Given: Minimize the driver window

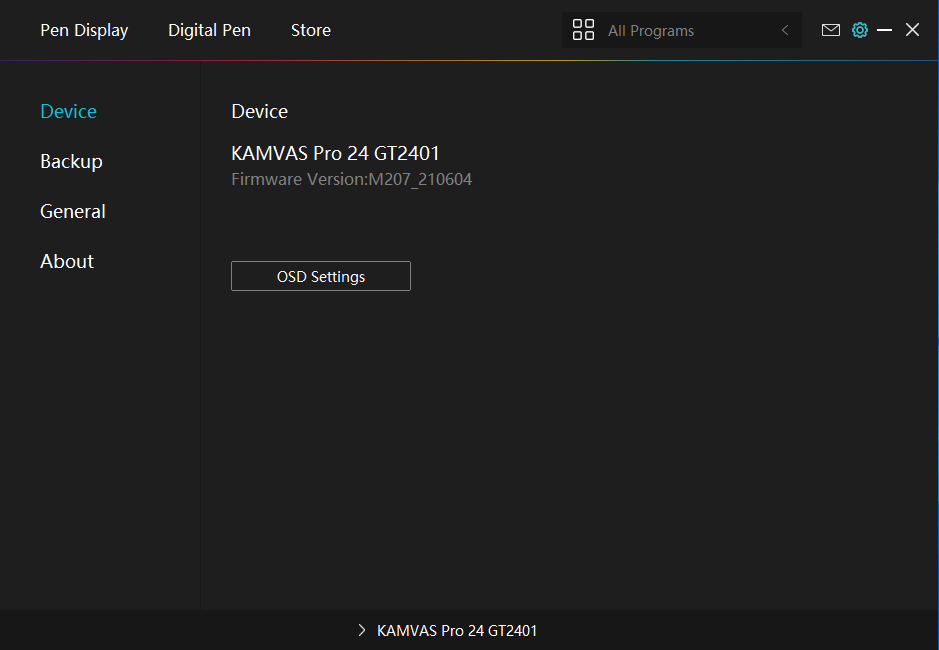Looking at the screenshot, I should coord(884,30).
